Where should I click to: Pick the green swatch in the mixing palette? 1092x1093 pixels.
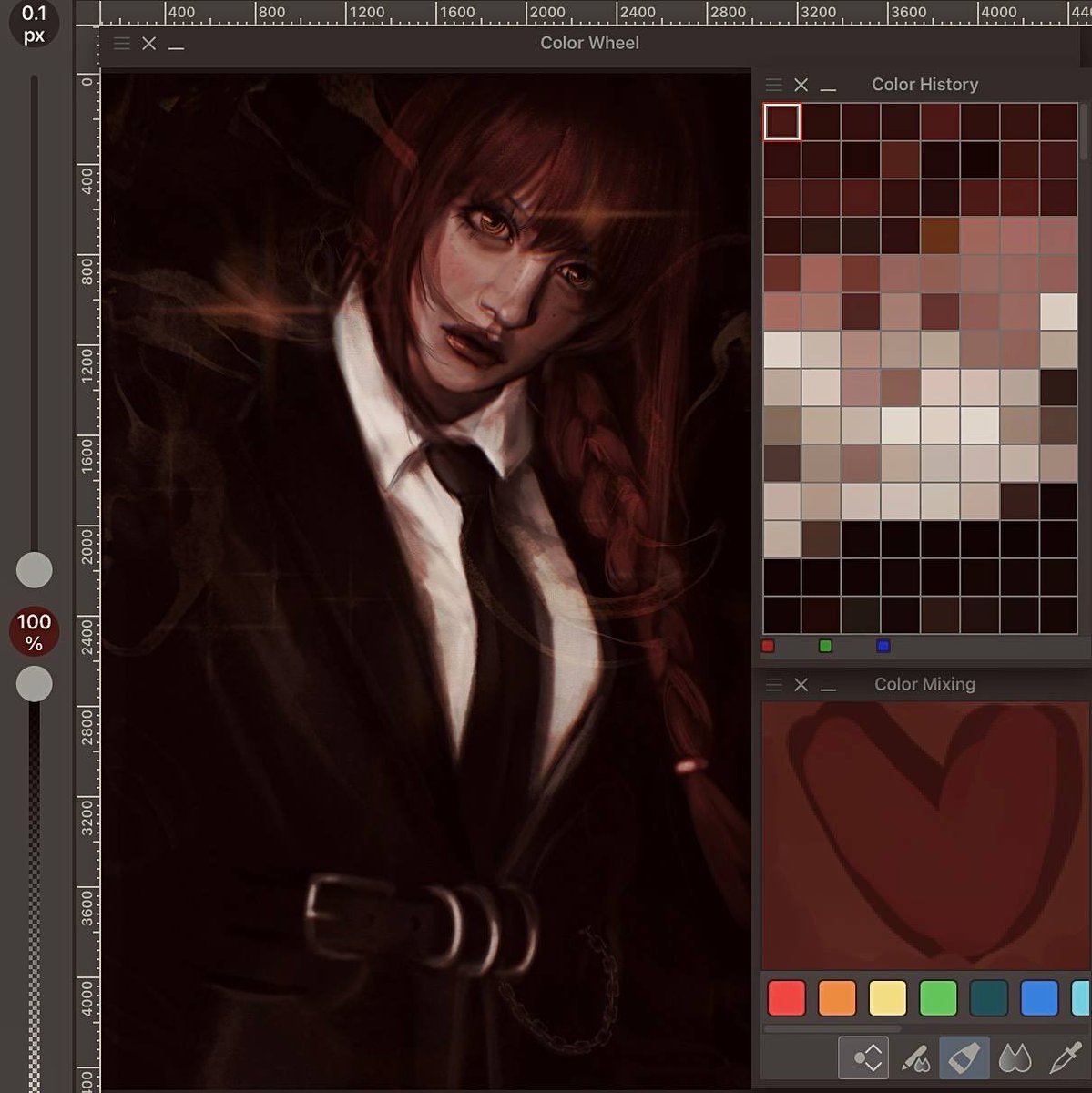938,997
